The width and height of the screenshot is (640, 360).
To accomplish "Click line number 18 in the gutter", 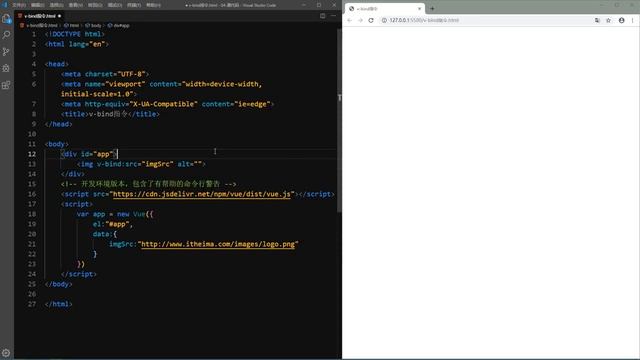I will tap(32, 214).
